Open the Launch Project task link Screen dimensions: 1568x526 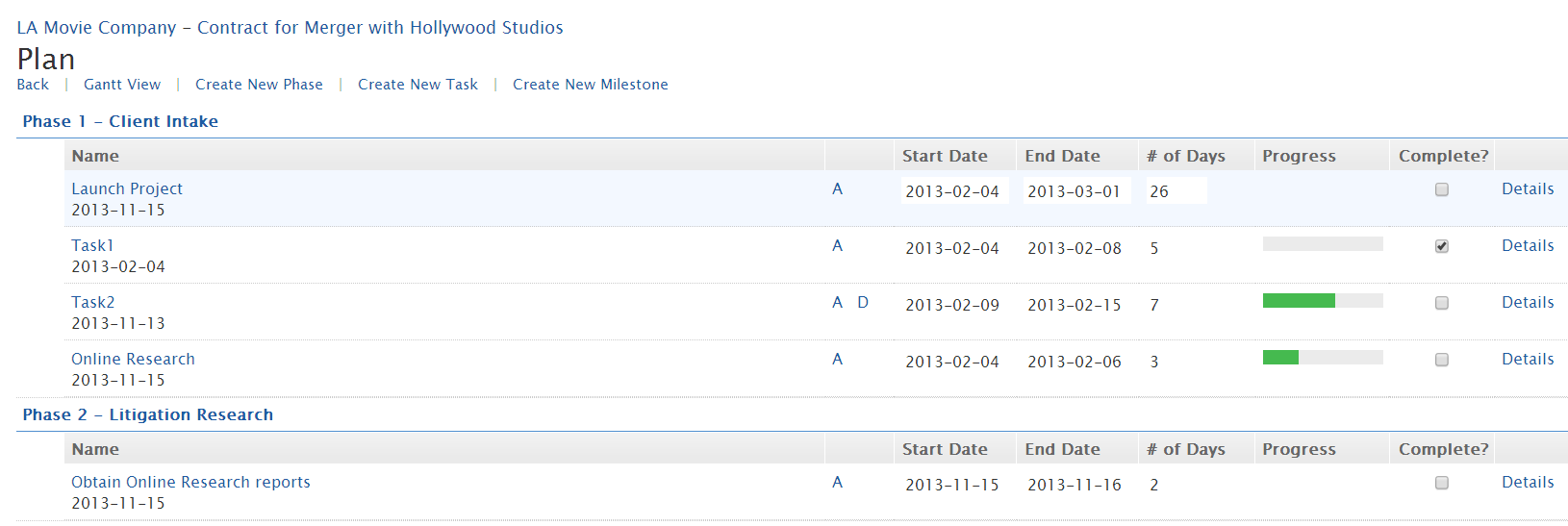coord(127,189)
